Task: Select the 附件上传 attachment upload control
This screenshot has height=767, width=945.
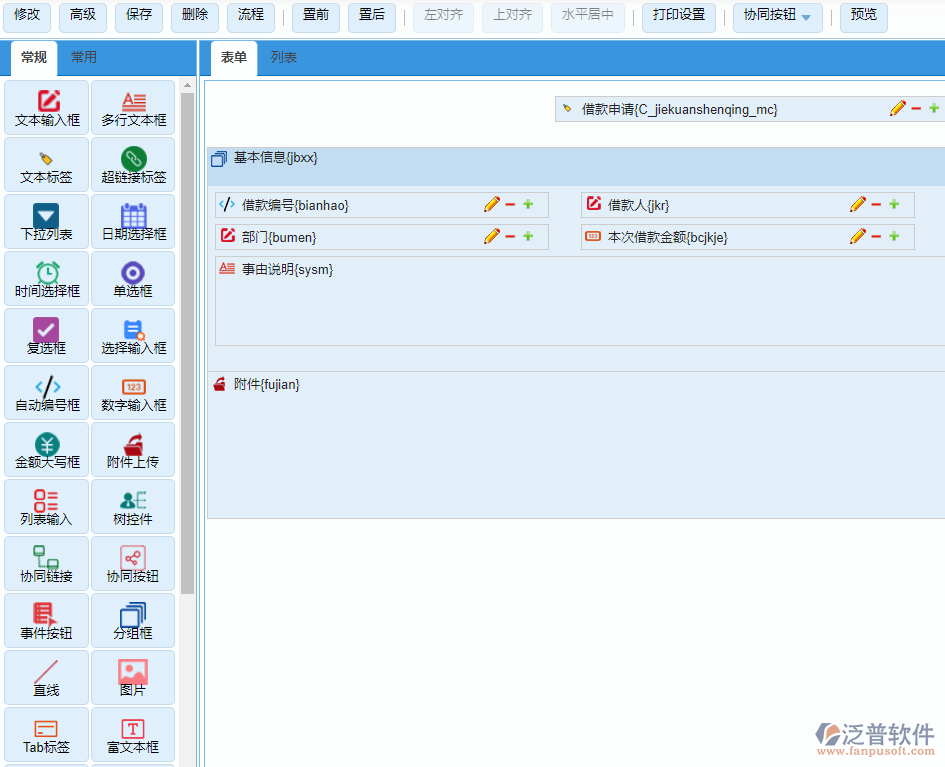Action: [133, 450]
